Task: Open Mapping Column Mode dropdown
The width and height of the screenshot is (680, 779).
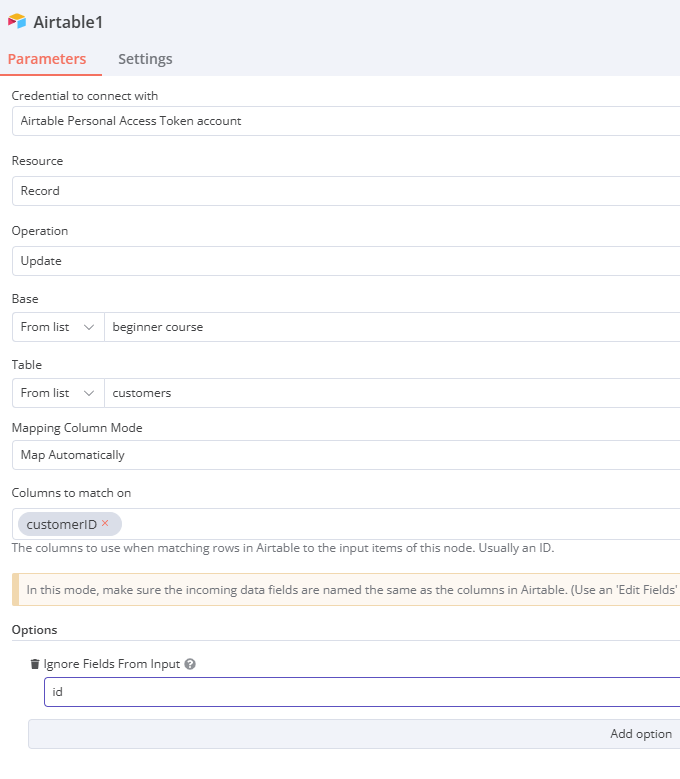Action: click(x=346, y=455)
